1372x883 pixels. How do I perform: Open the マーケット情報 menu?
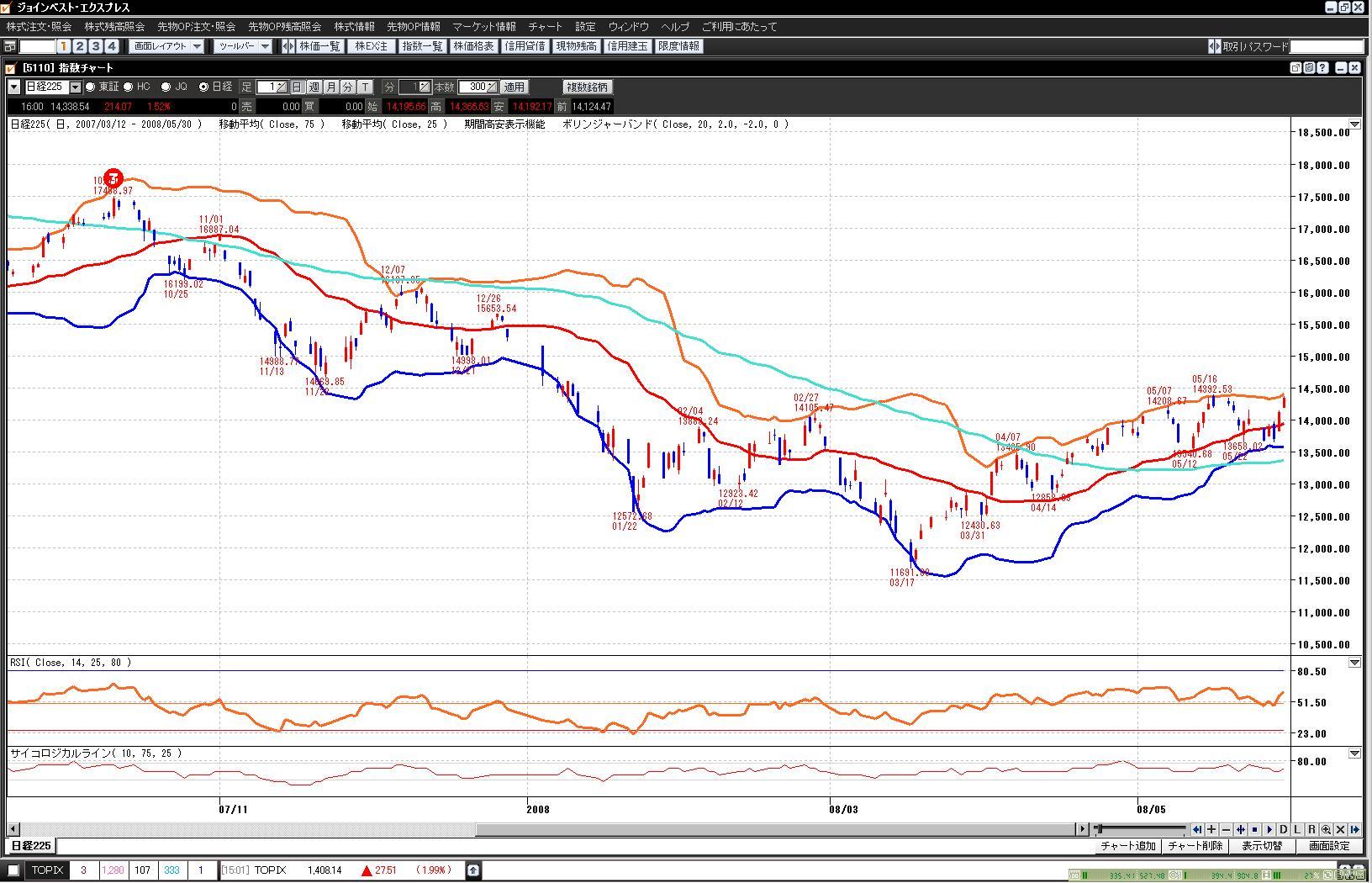(483, 27)
